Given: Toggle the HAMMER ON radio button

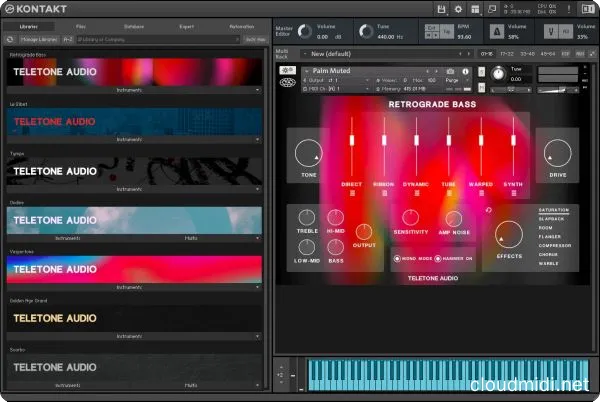Looking at the screenshot, I should pyautogui.click(x=438, y=259).
